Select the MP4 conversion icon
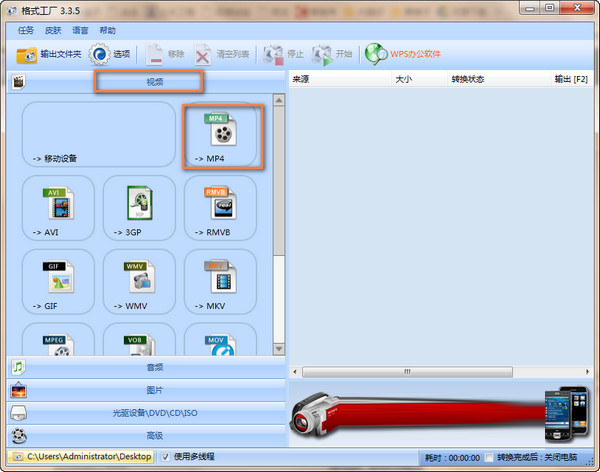Screen dimensions: 600x472 click(221, 134)
